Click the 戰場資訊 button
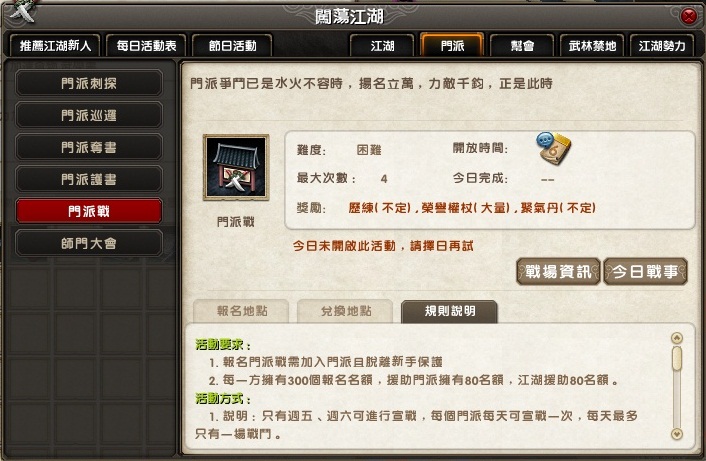The width and height of the screenshot is (706, 461). pos(558,271)
